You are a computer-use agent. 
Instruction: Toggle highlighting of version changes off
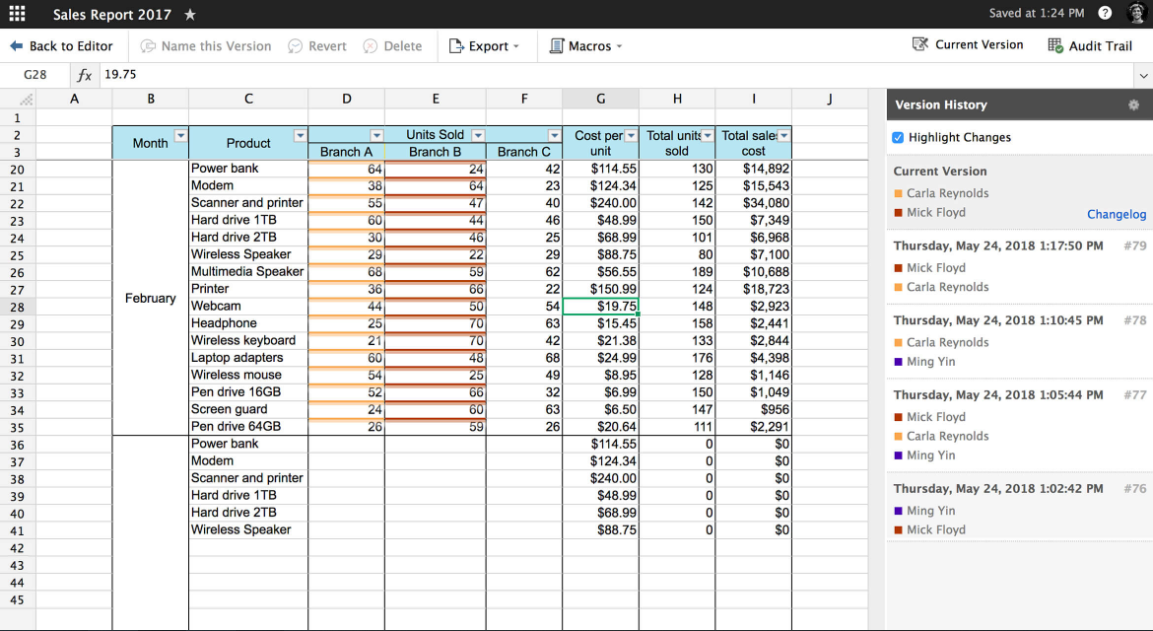(897, 137)
